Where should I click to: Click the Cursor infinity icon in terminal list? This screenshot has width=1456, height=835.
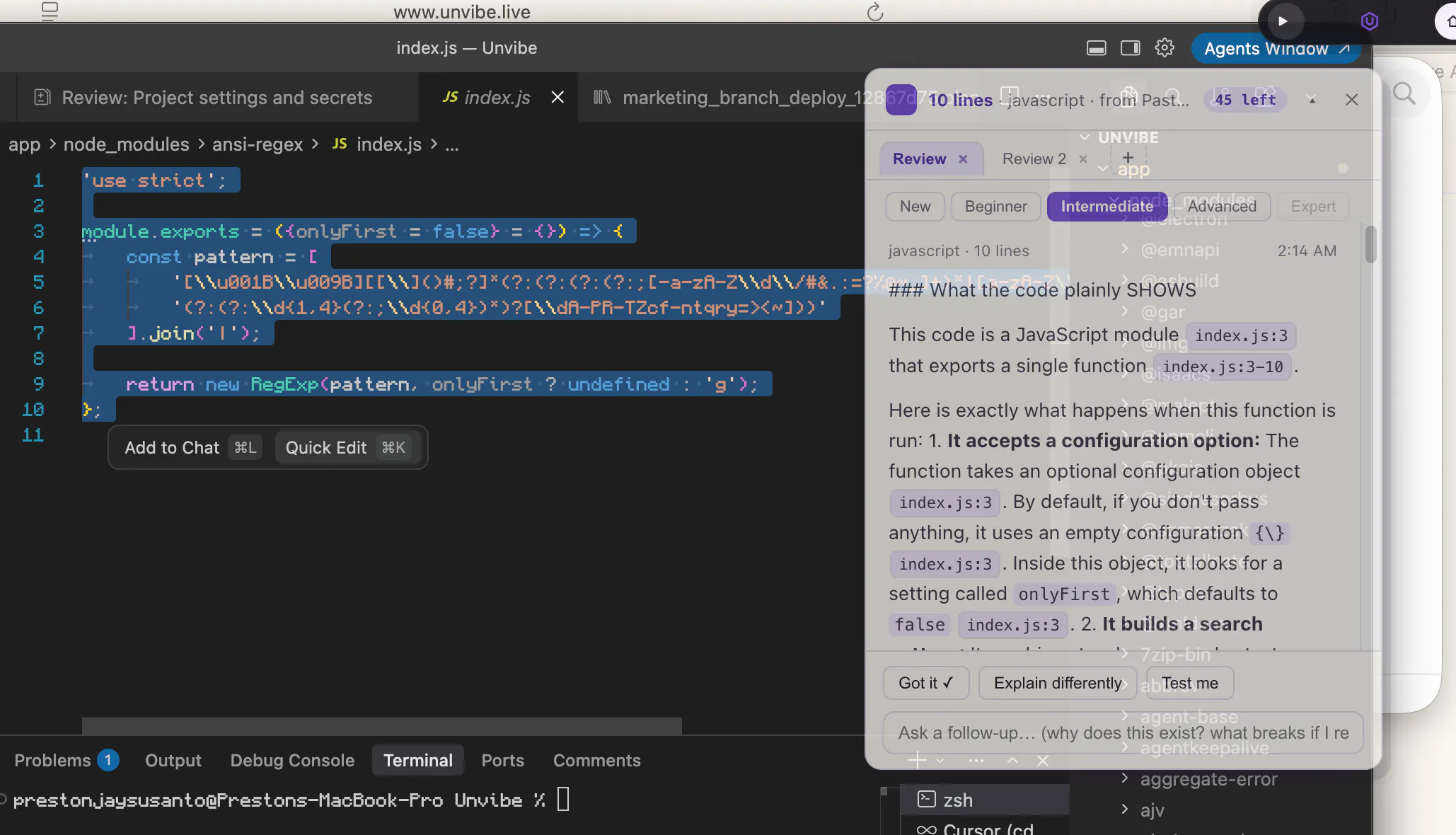(x=927, y=829)
